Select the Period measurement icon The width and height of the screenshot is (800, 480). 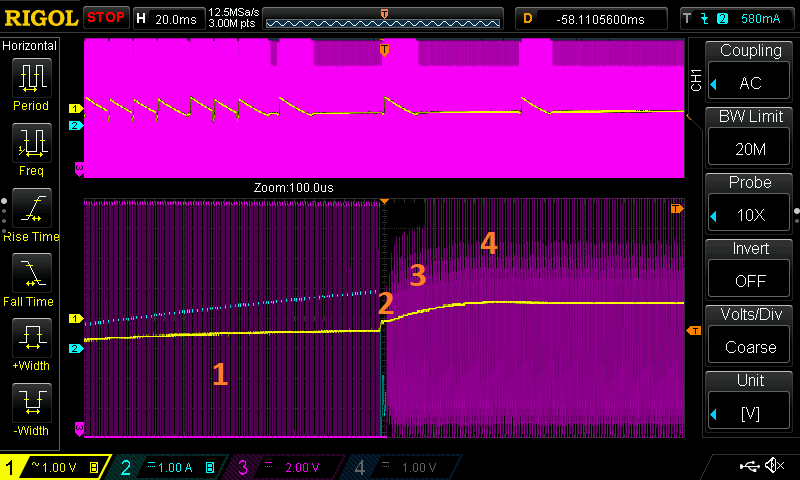click(32, 77)
